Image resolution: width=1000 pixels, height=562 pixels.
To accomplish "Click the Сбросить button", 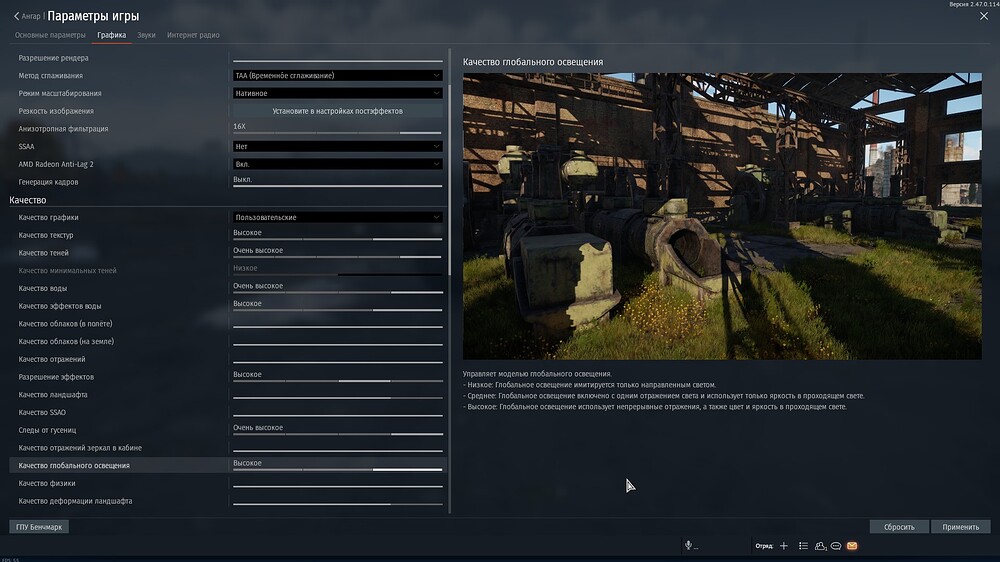I will (899, 527).
